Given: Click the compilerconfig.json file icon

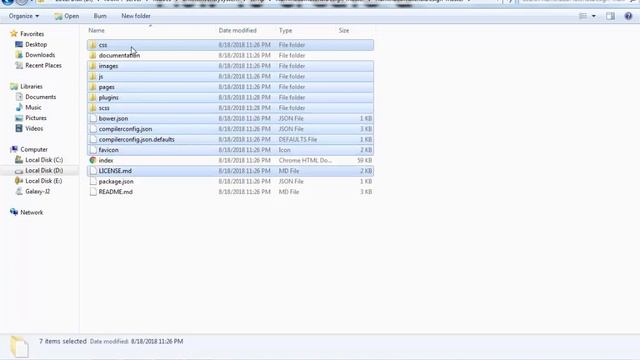Looking at the screenshot, I should 93,129.
